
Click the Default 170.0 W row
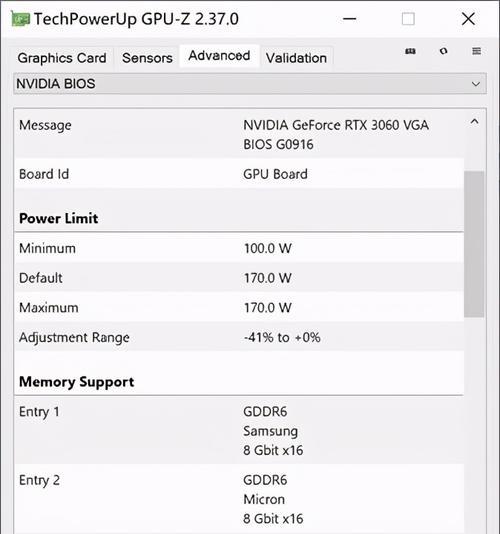[239, 278]
